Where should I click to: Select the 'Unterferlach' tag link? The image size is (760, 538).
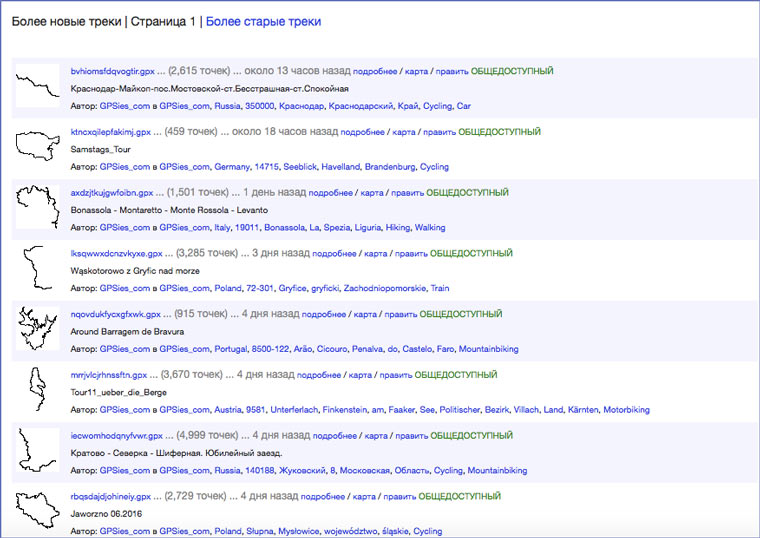[294, 410]
